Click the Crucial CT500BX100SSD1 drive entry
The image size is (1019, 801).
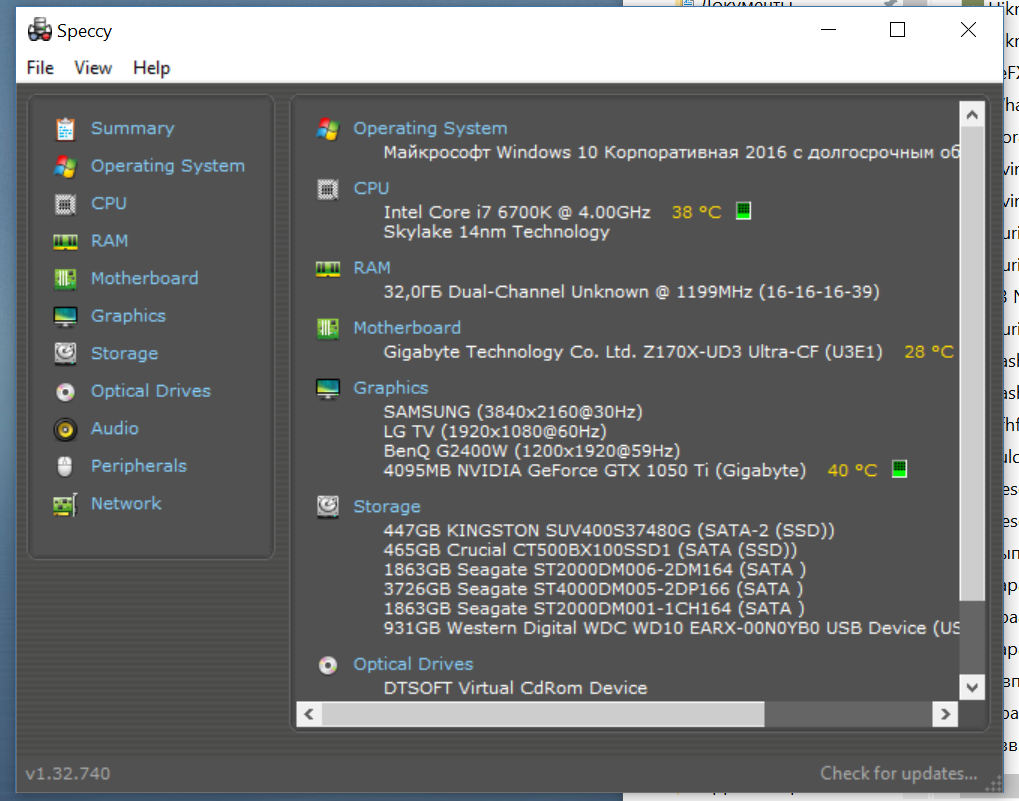(x=590, y=550)
